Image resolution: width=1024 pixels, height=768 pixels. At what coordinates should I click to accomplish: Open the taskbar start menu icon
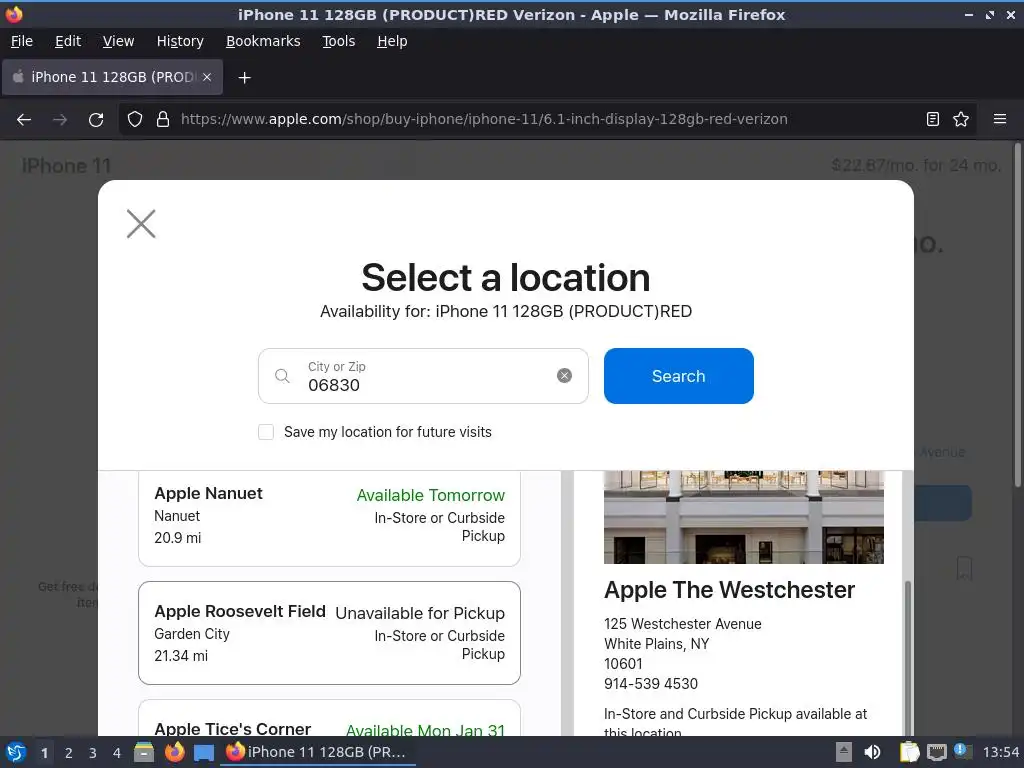(x=16, y=752)
